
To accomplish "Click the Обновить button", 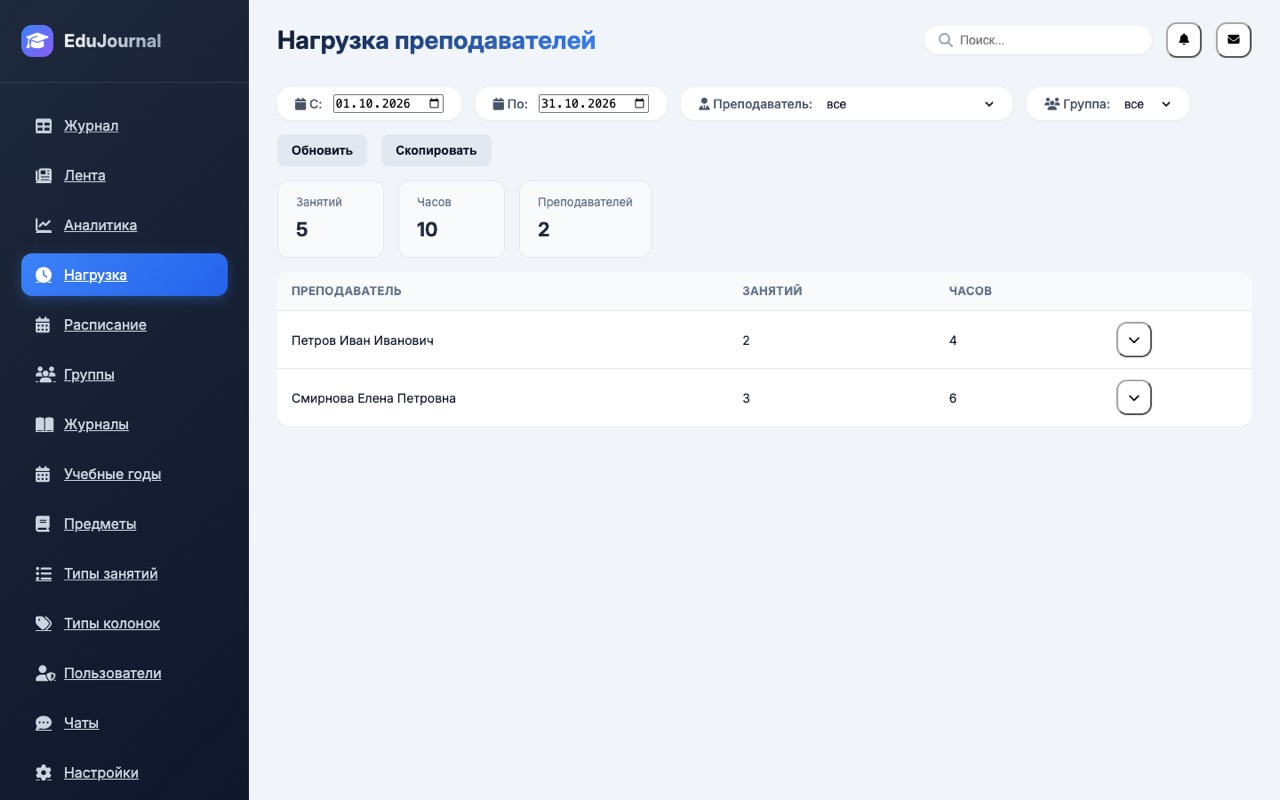I will [322, 151].
